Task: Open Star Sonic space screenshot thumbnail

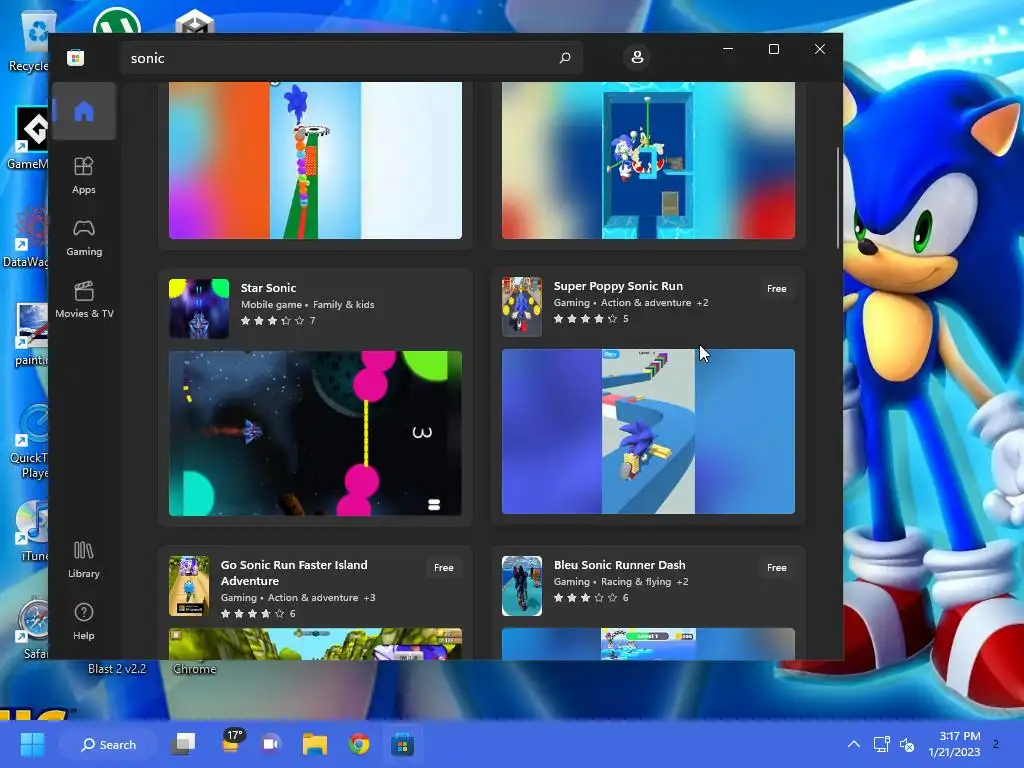Action: (315, 434)
